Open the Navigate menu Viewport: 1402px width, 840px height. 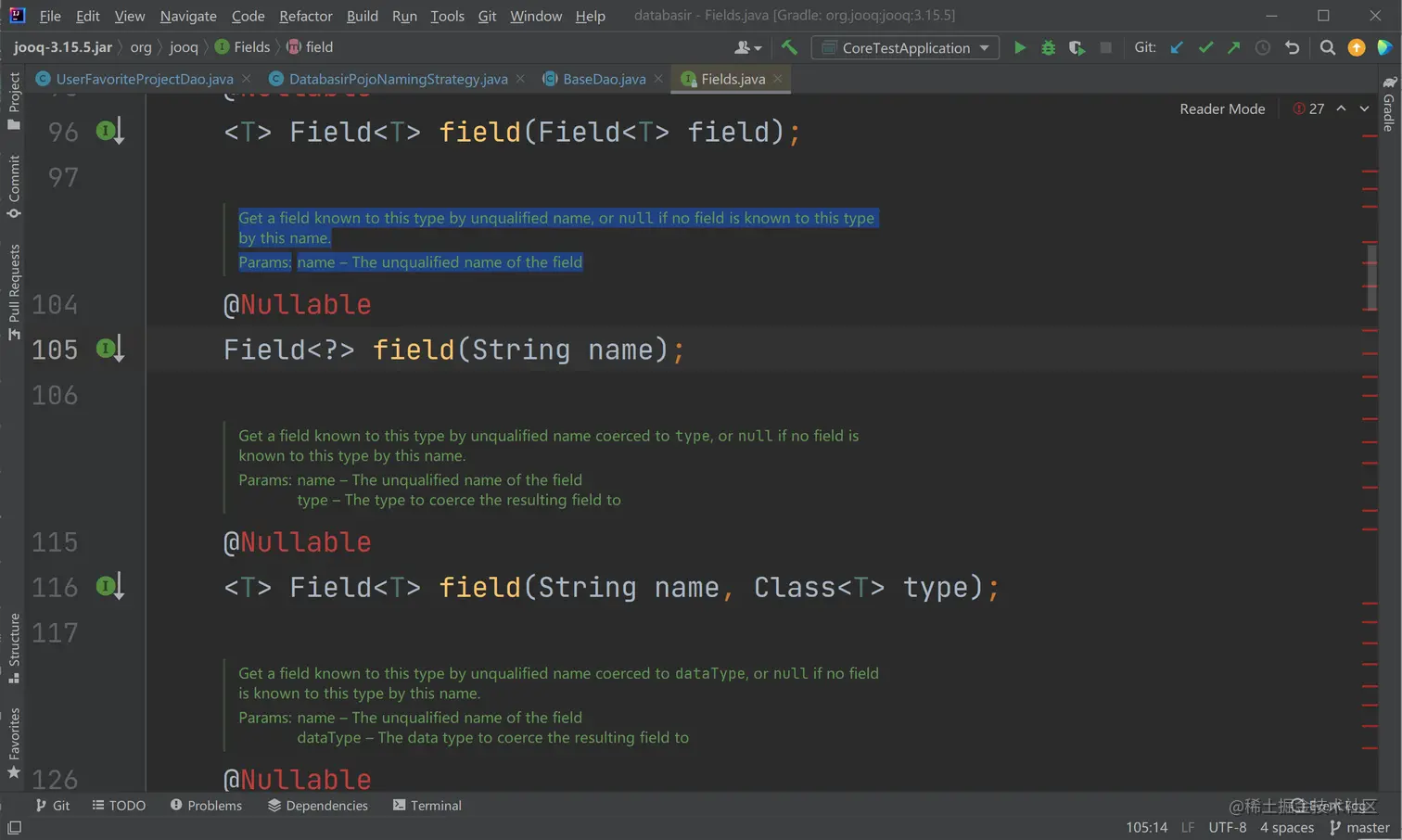point(188,16)
